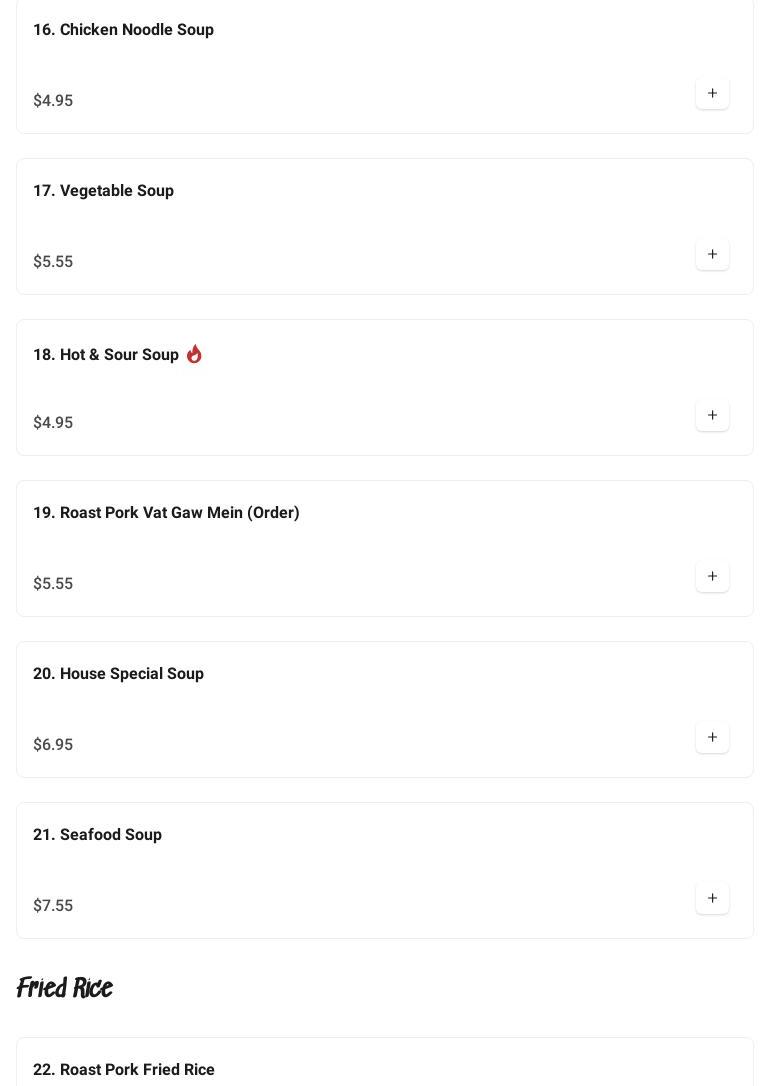Add Chicken Noodle Soup using plus icon

(x=712, y=93)
